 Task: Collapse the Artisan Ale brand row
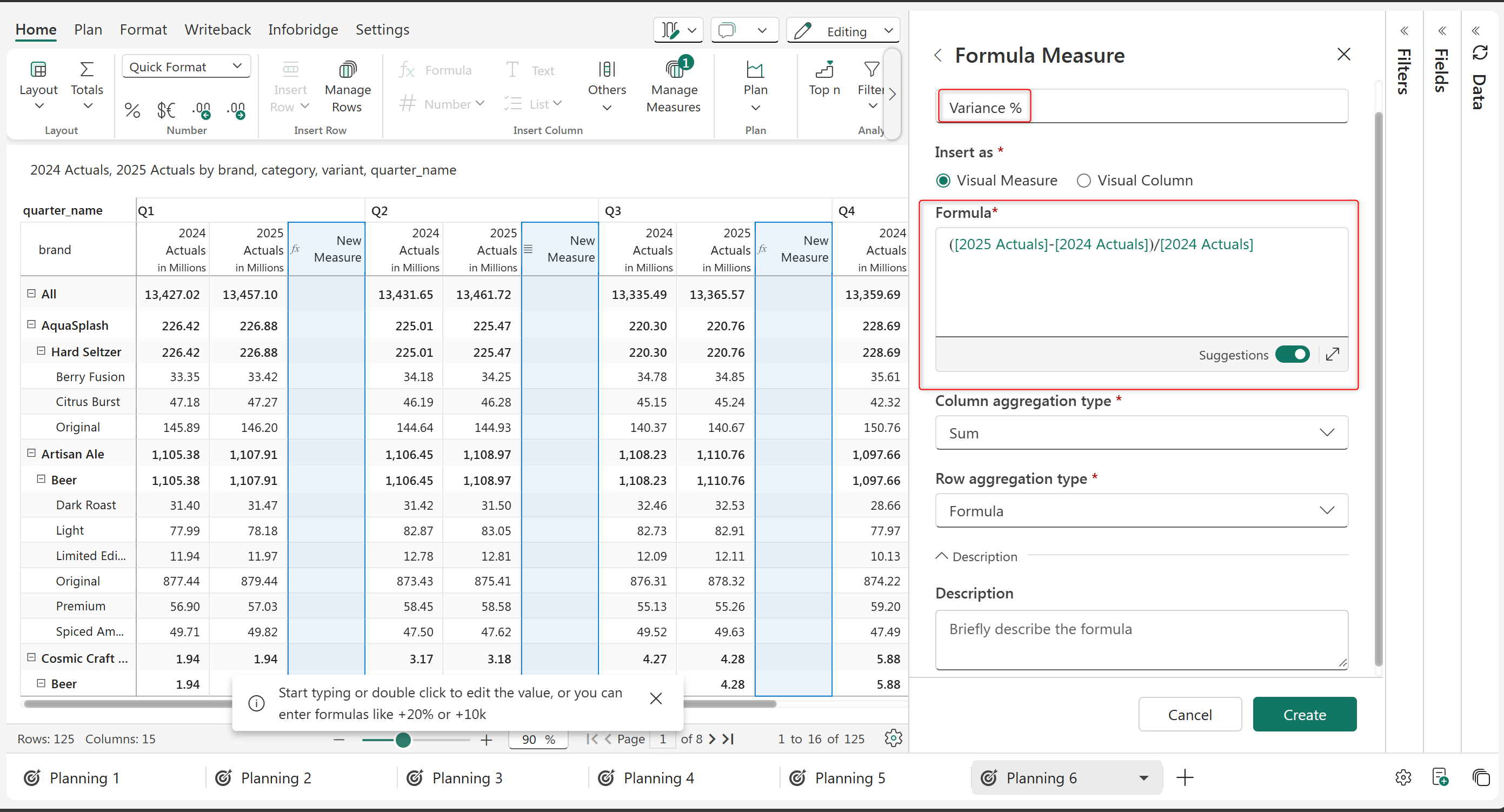pyautogui.click(x=31, y=453)
